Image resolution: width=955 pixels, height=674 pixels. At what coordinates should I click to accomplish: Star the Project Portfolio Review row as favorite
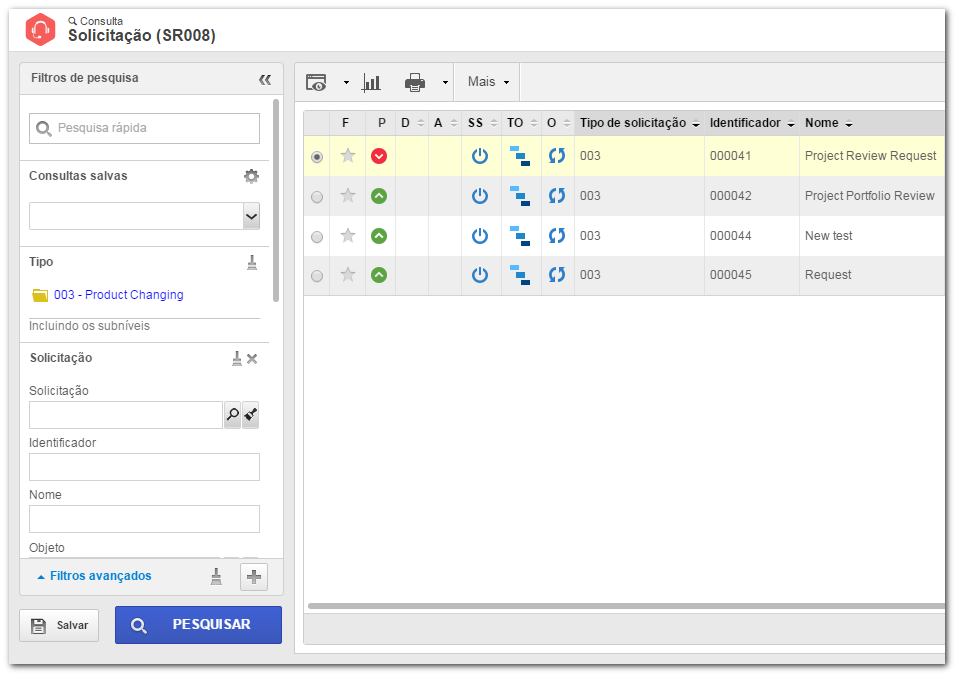click(348, 195)
